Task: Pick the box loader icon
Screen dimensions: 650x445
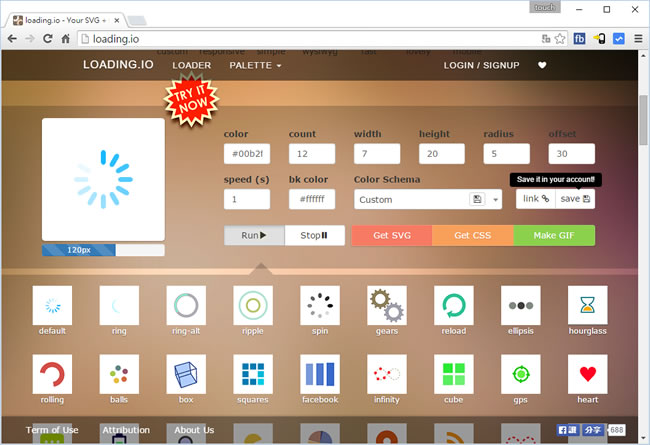Action: click(x=186, y=374)
